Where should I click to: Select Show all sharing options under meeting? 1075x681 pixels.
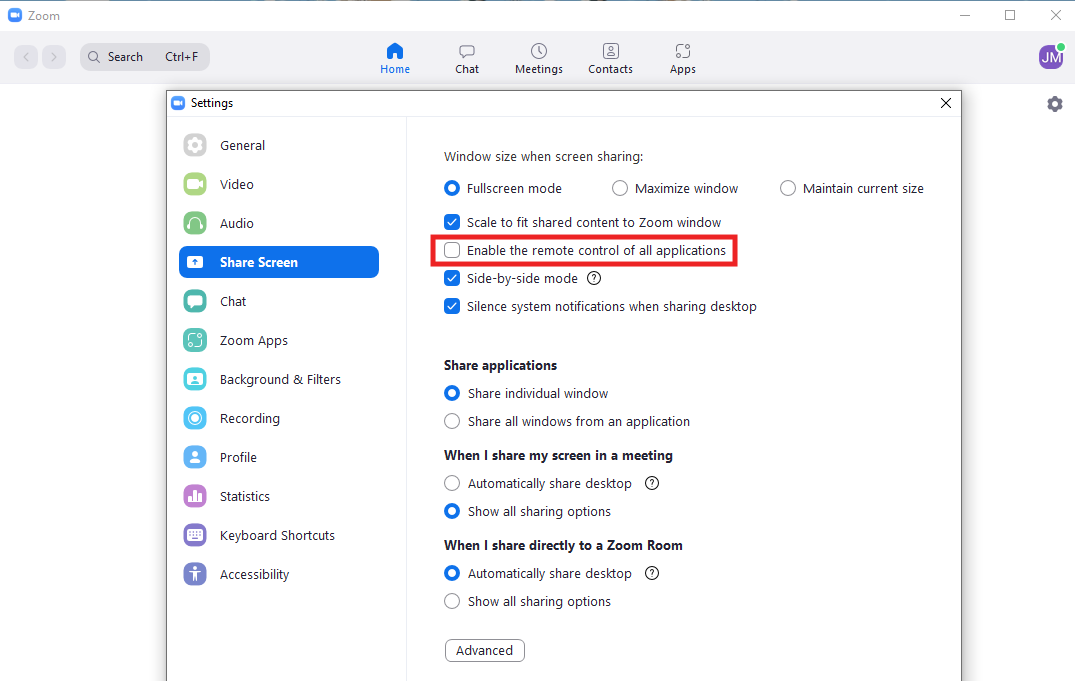(452, 512)
